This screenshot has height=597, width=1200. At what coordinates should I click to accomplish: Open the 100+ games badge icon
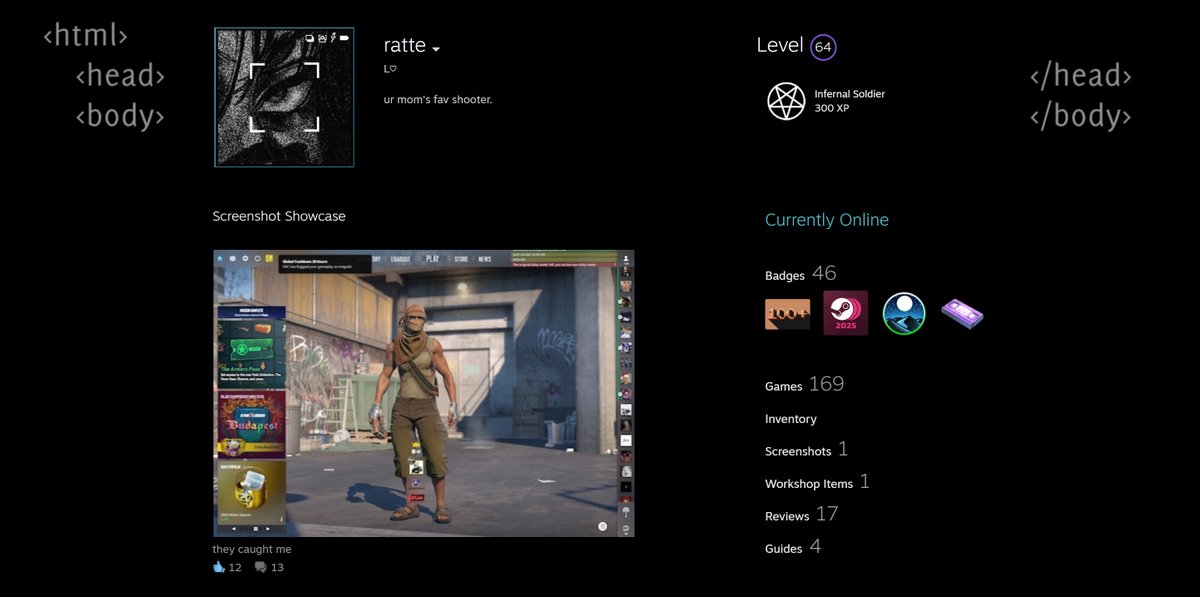(788, 314)
